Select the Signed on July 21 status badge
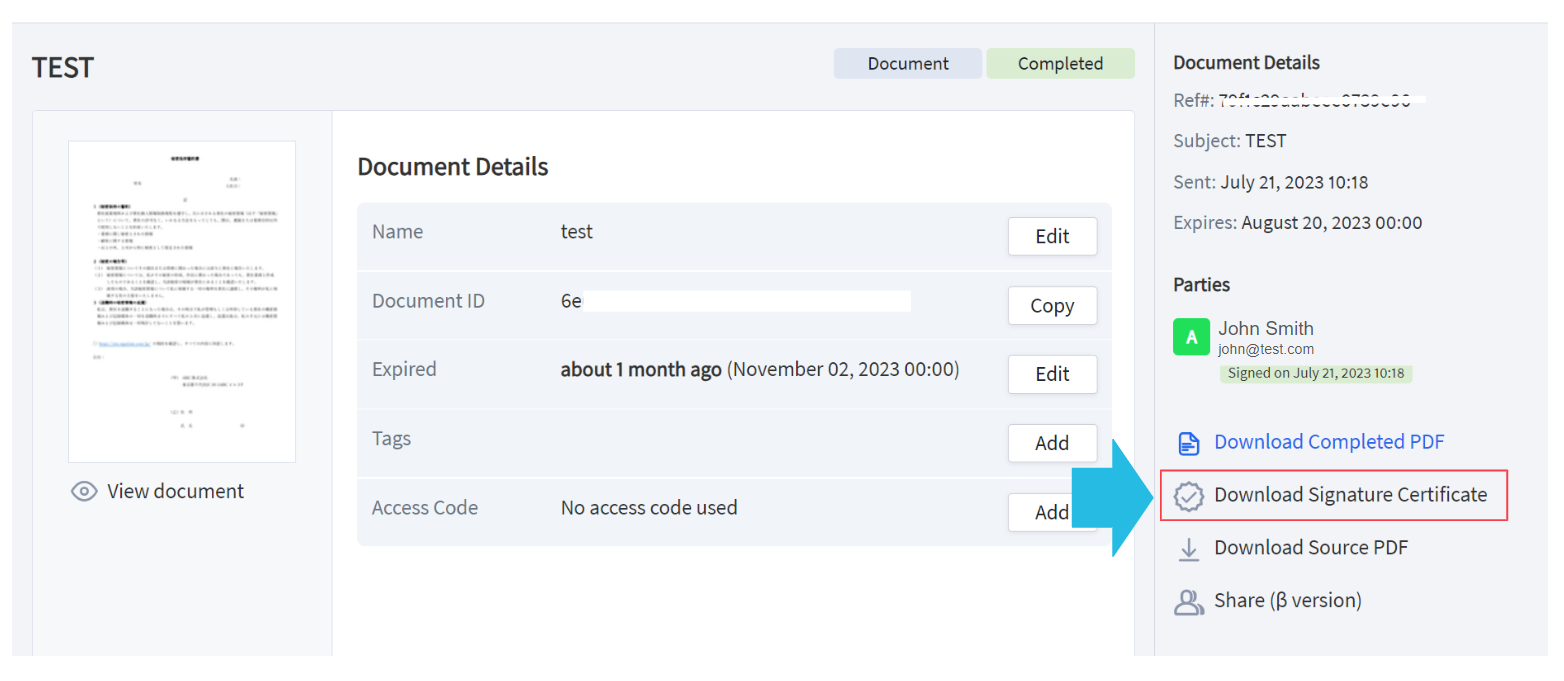1564x681 pixels. tap(1316, 373)
